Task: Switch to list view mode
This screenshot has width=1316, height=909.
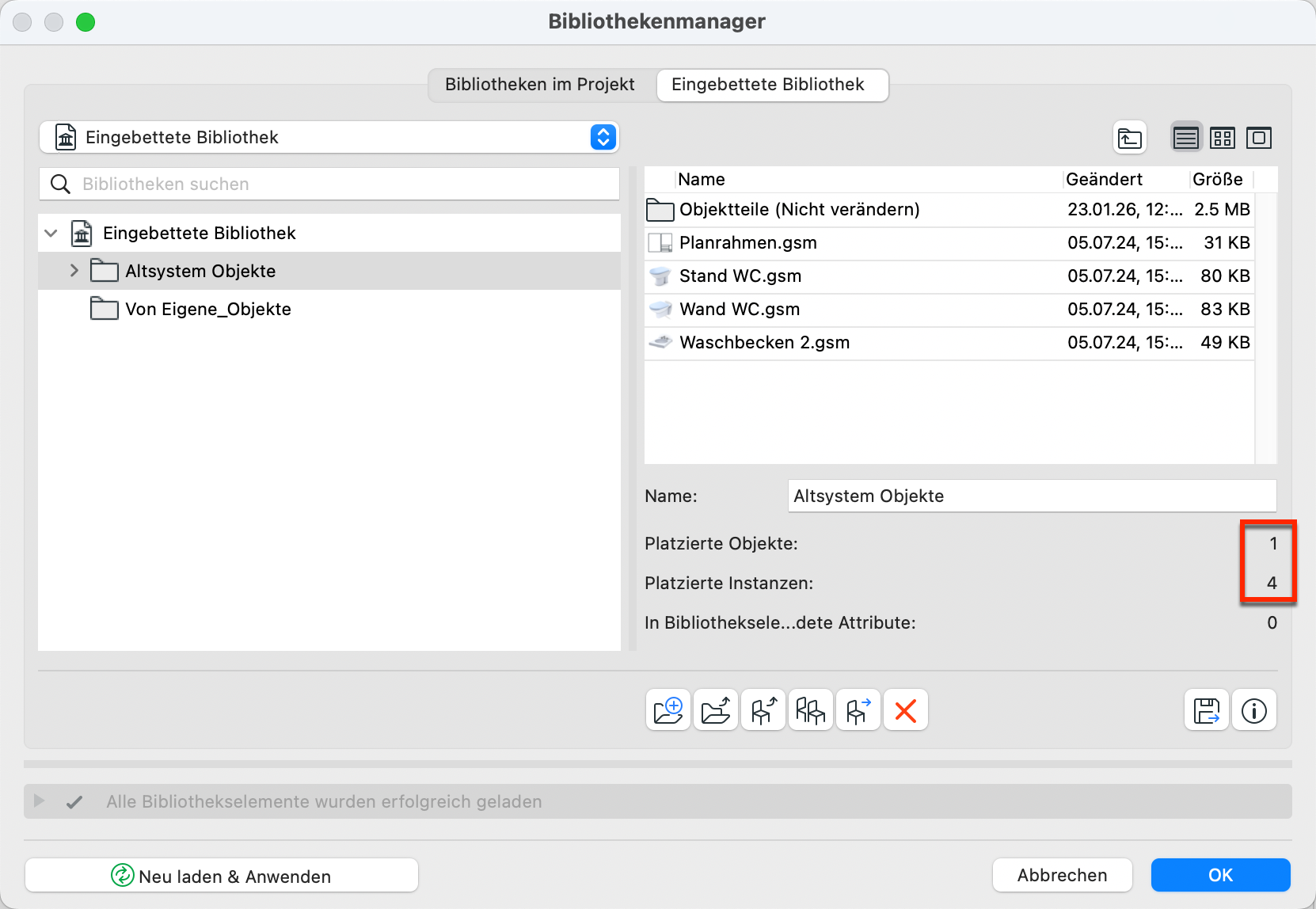Action: [x=1186, y=139]
